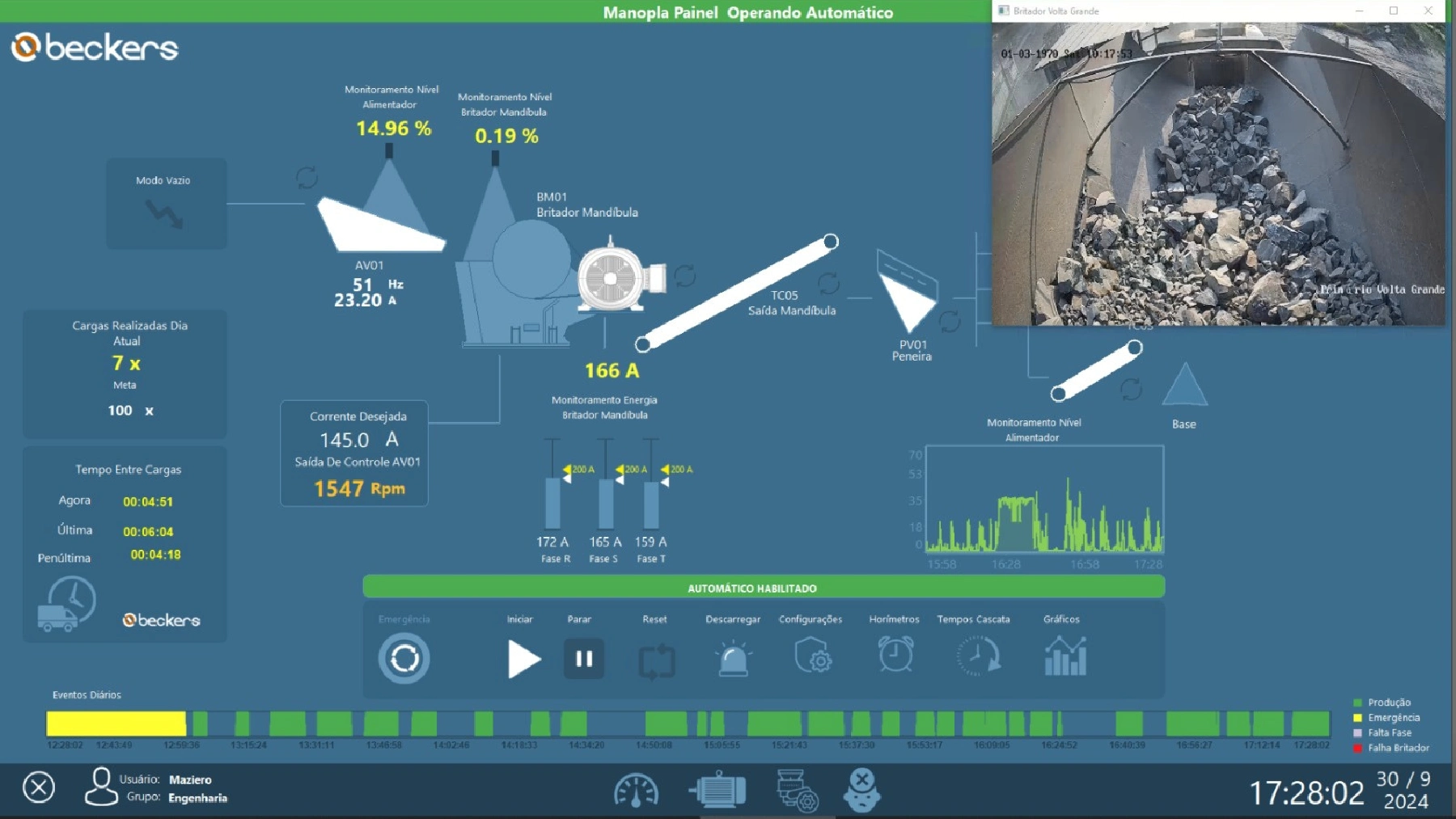Open the gauge dashboard icon in bottom bar
This screenshot has height=819, width=1456.
636,791
